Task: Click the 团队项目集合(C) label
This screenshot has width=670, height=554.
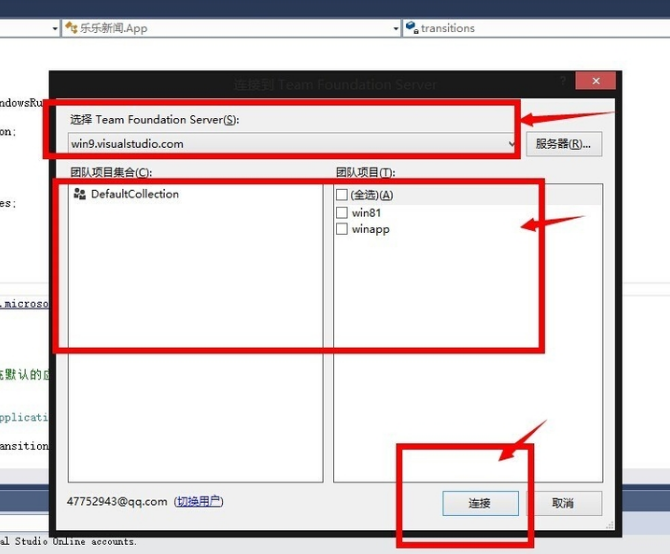Action: click(111, 172)
